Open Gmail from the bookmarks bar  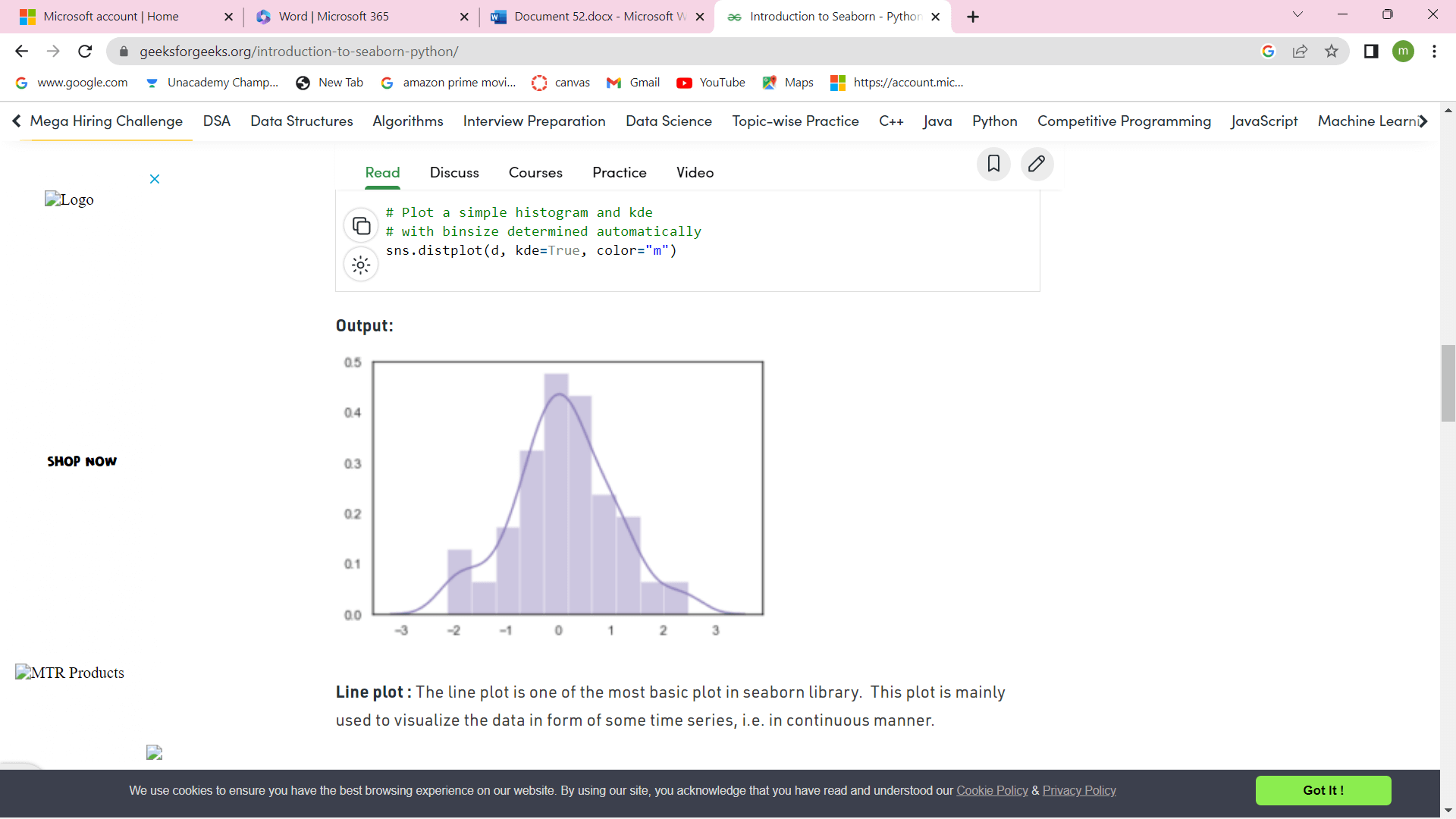tap(632, 83)
